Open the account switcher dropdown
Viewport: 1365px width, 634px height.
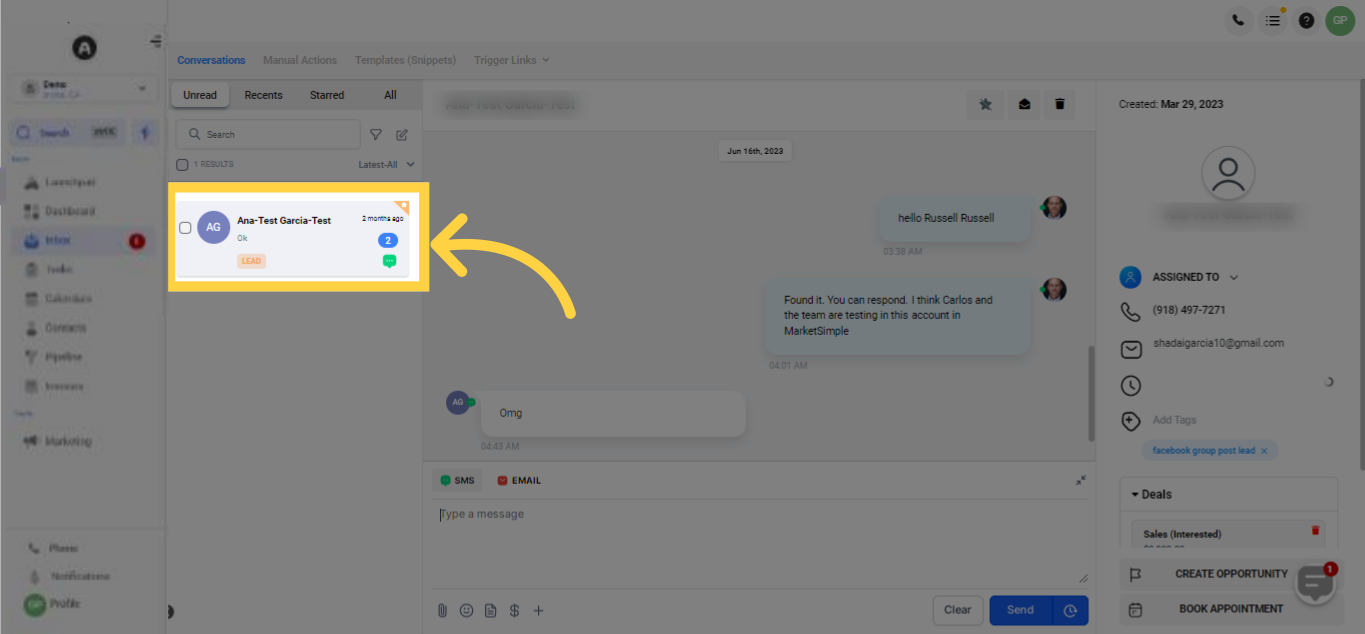point(84,89)
